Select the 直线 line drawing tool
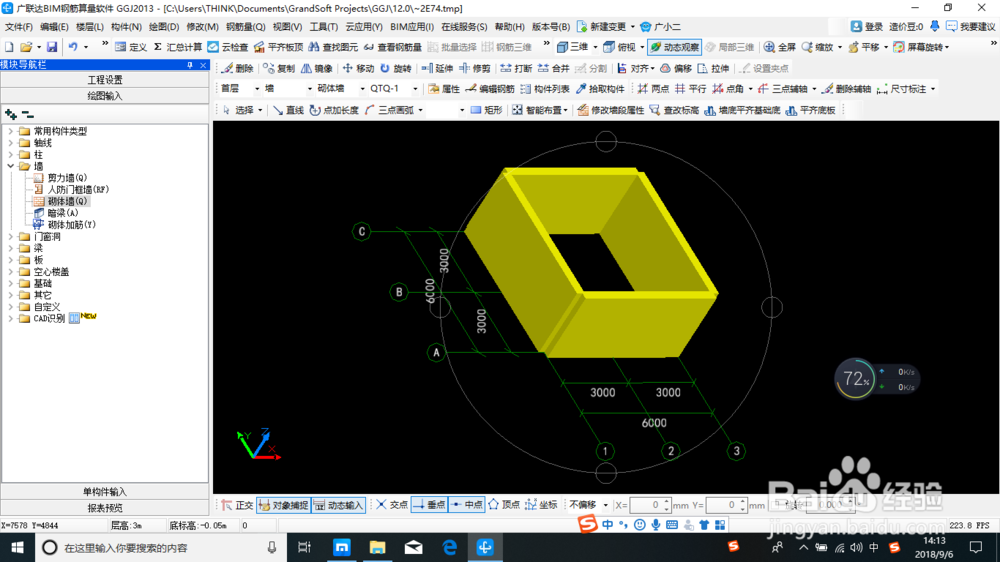Image resolution: width=1000 pixels, height=562 pixels. tap(288, 110)
